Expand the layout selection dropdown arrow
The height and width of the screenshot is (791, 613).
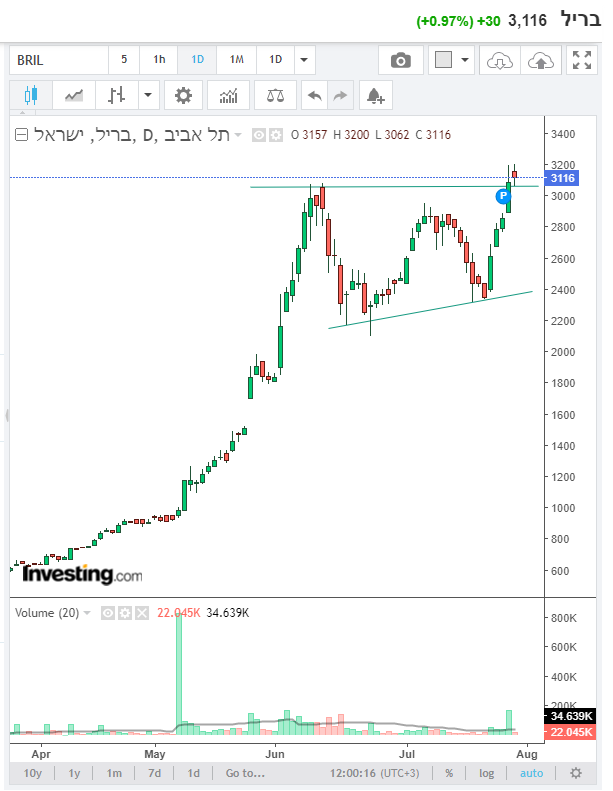(x=465, y=61)
